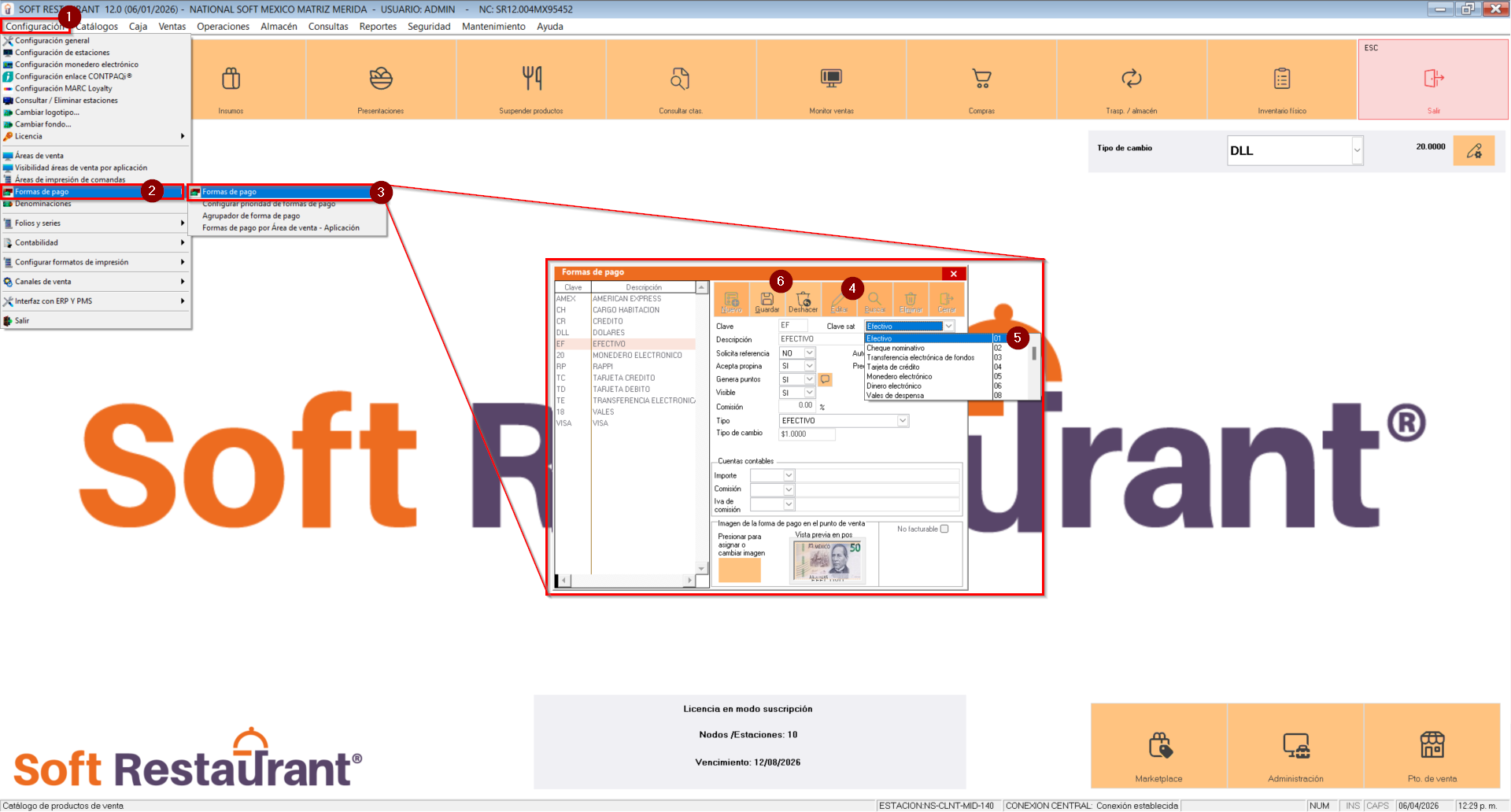Open the Visible dropdown
Image resolution: width=1511 pixels, height=812 pixels.
pos(810,393)
